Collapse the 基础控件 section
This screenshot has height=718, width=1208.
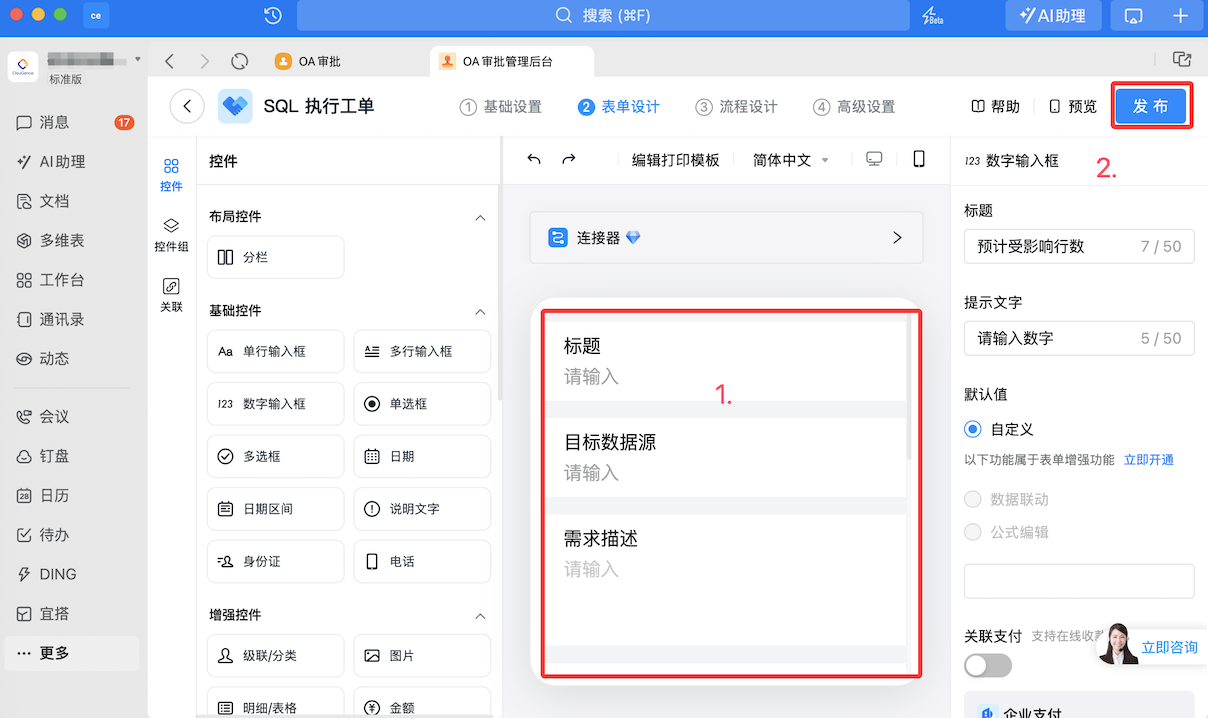(x=480, y=311)
